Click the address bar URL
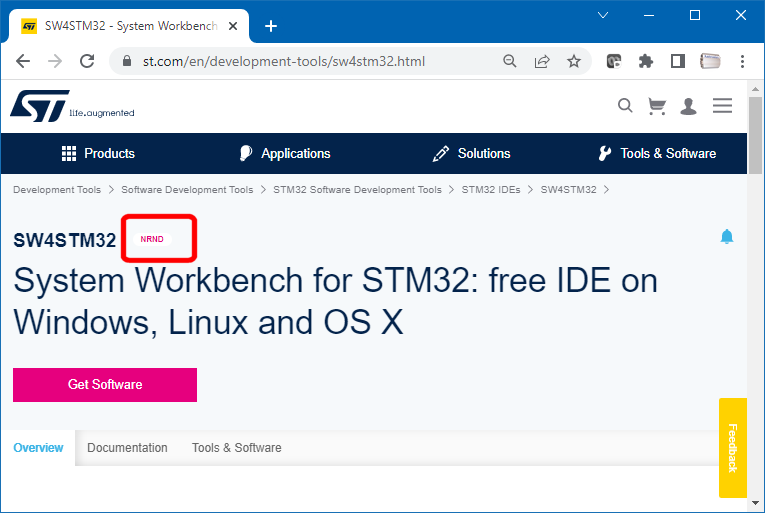The image size is (765, 513). 284,62
